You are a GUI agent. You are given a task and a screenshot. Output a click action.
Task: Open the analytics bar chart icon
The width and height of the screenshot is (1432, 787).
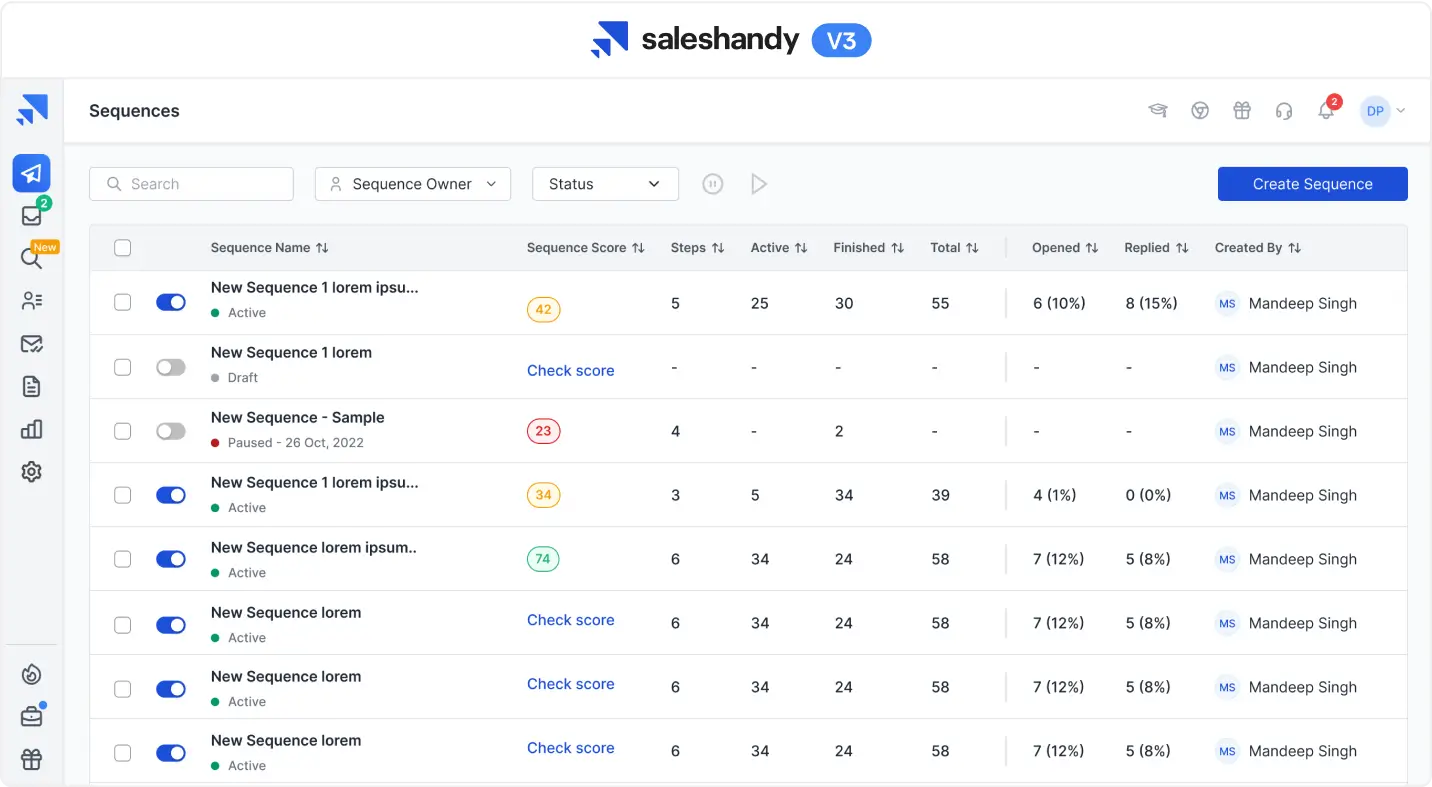[32, 429]
